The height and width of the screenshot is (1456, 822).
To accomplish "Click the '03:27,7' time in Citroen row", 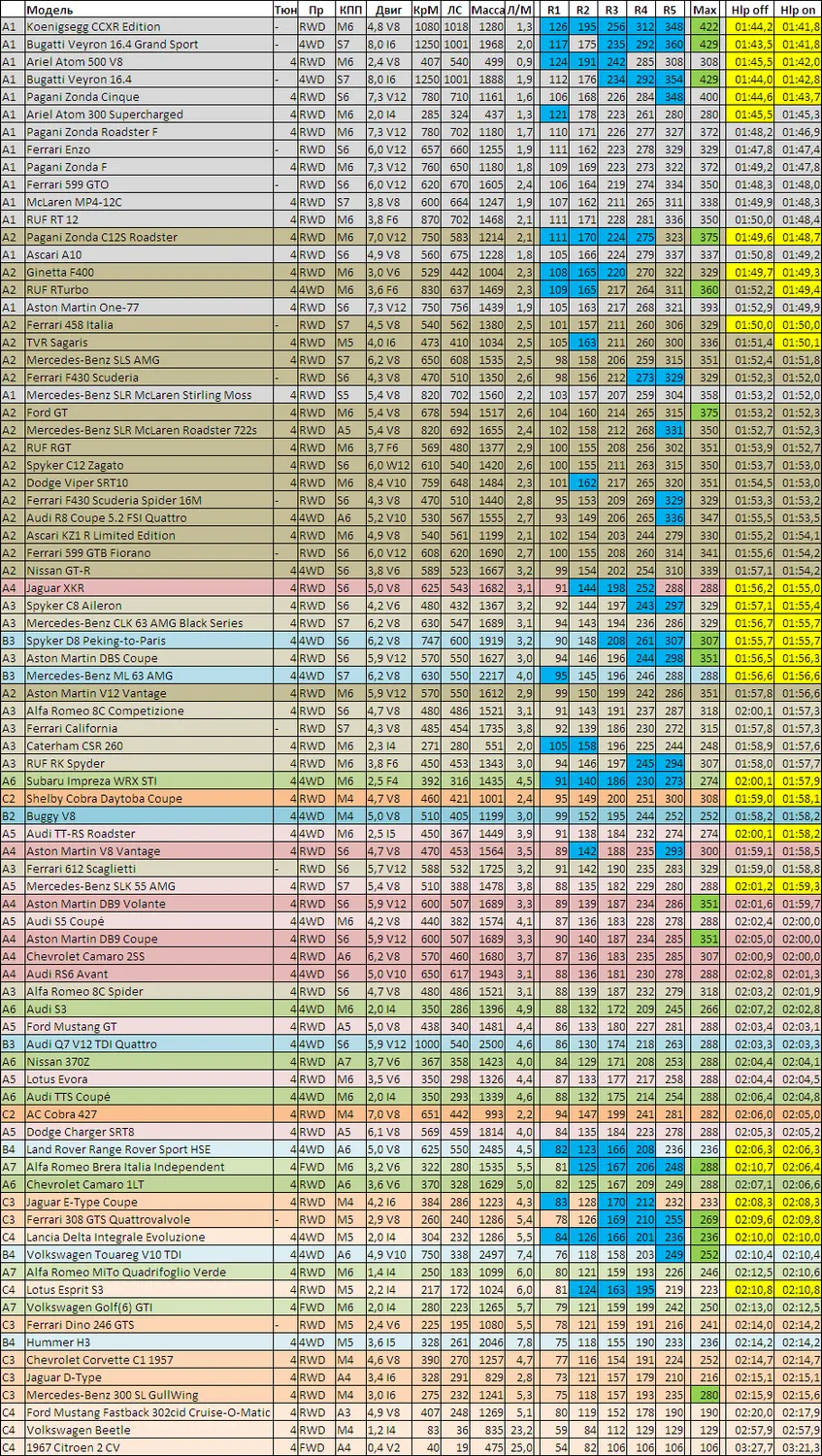I will [750, 1447].
